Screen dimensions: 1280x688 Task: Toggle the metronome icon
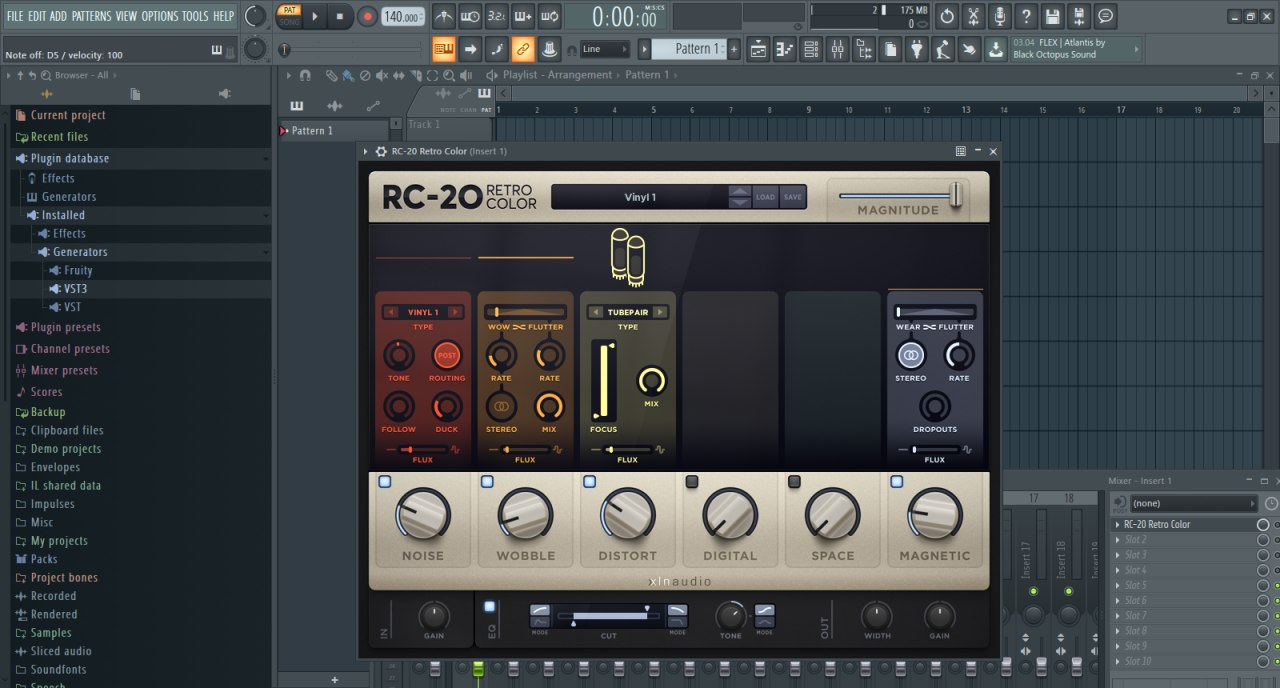tap(444, 16)
